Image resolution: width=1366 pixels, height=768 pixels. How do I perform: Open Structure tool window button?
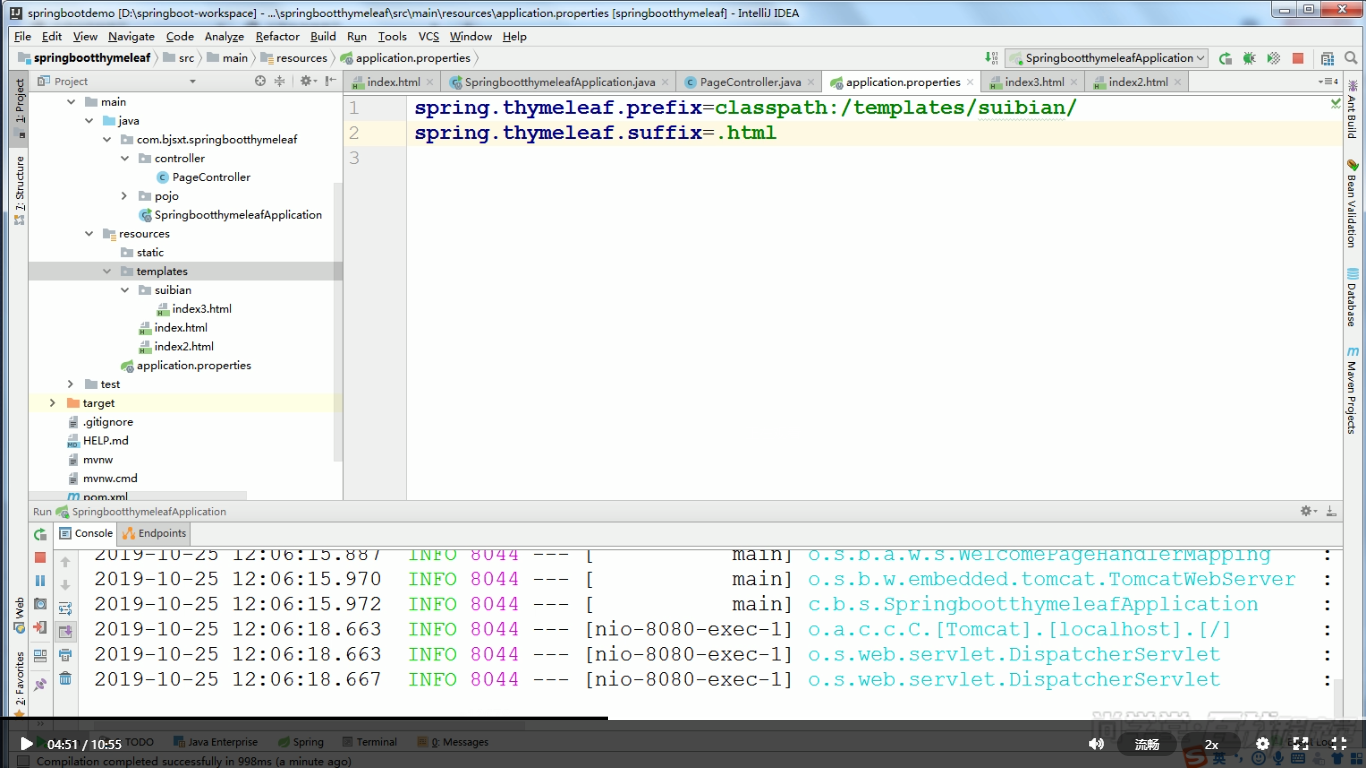(19, 190)
